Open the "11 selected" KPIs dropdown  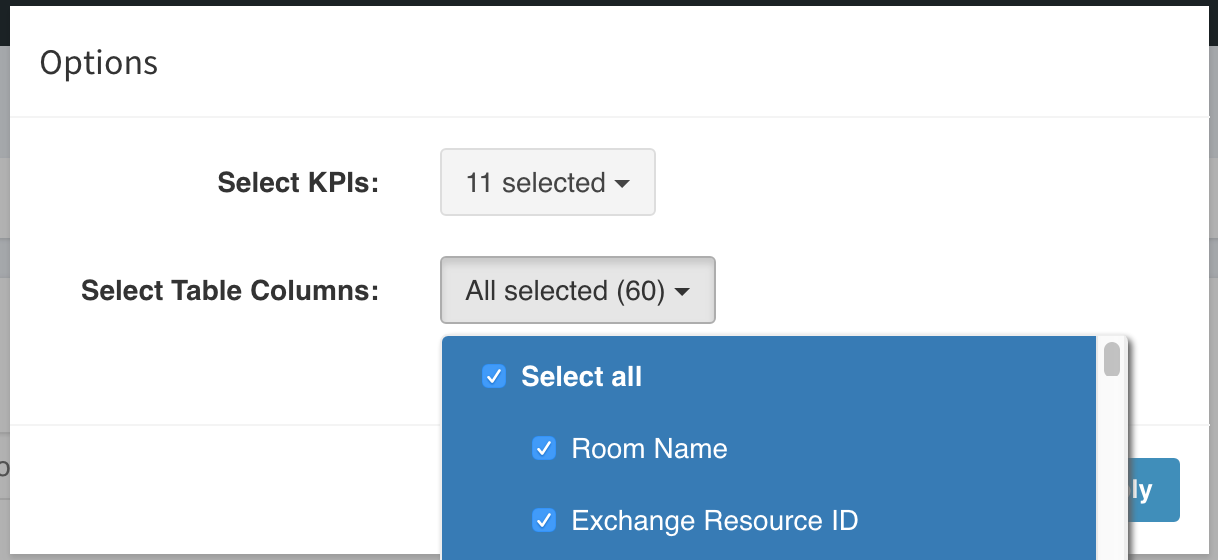point(547,182)
